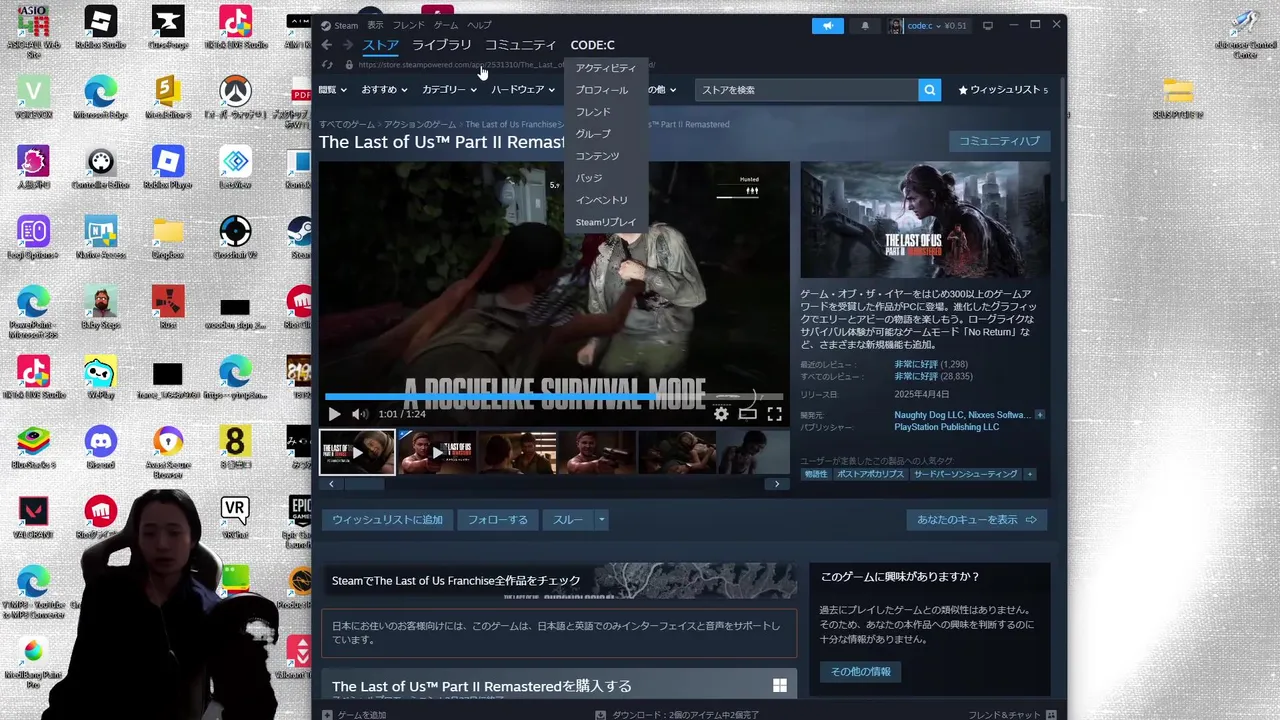Open Discord desktop icon
This screenshot has height=720, width=1280.
[100, 446]
